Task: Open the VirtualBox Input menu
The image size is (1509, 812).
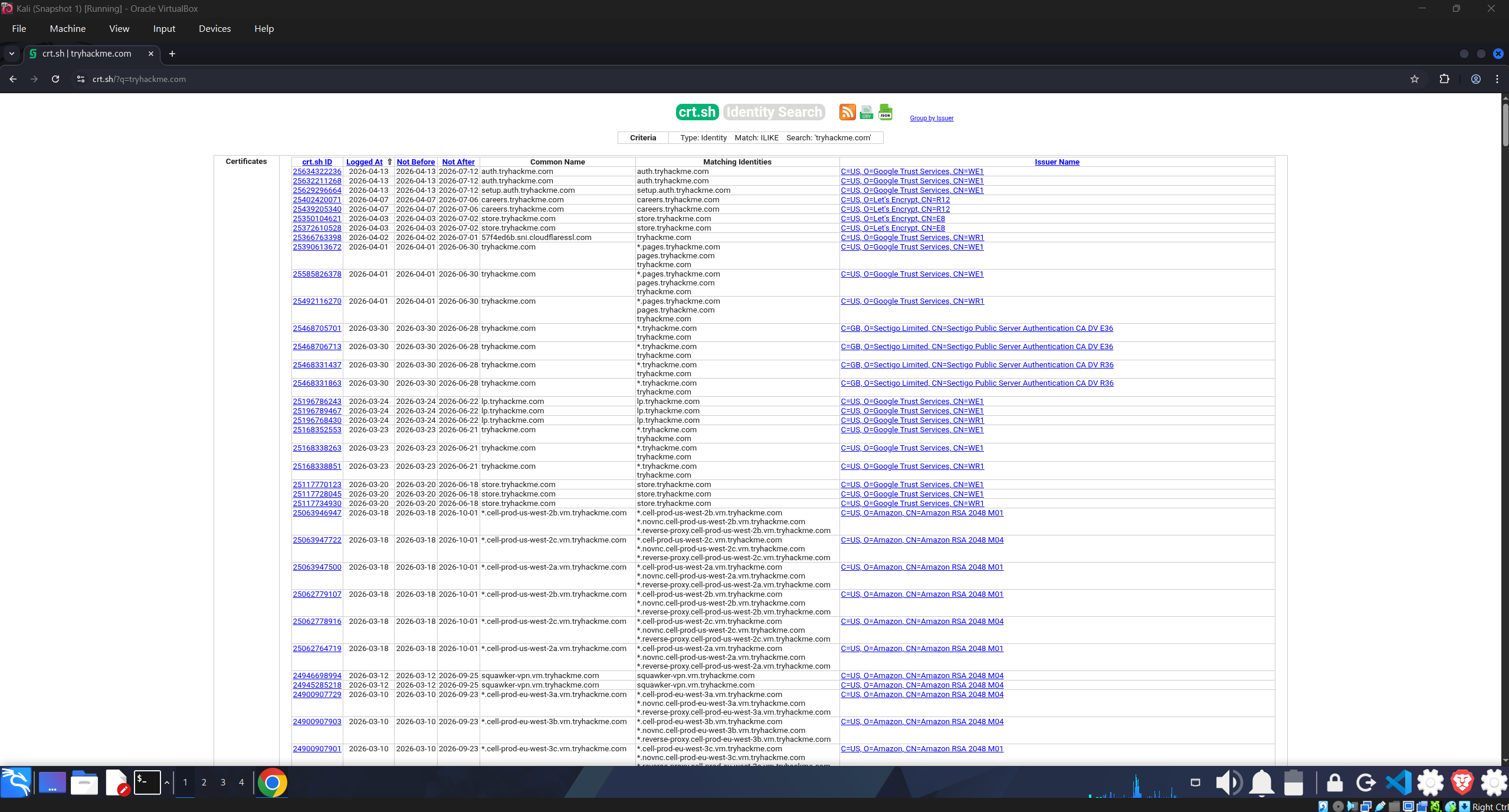Action: click(x=164, y=28)
